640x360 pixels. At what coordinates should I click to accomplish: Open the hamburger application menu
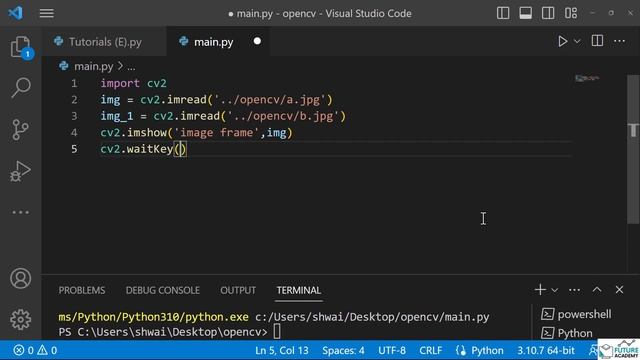(x=47, y=13)
